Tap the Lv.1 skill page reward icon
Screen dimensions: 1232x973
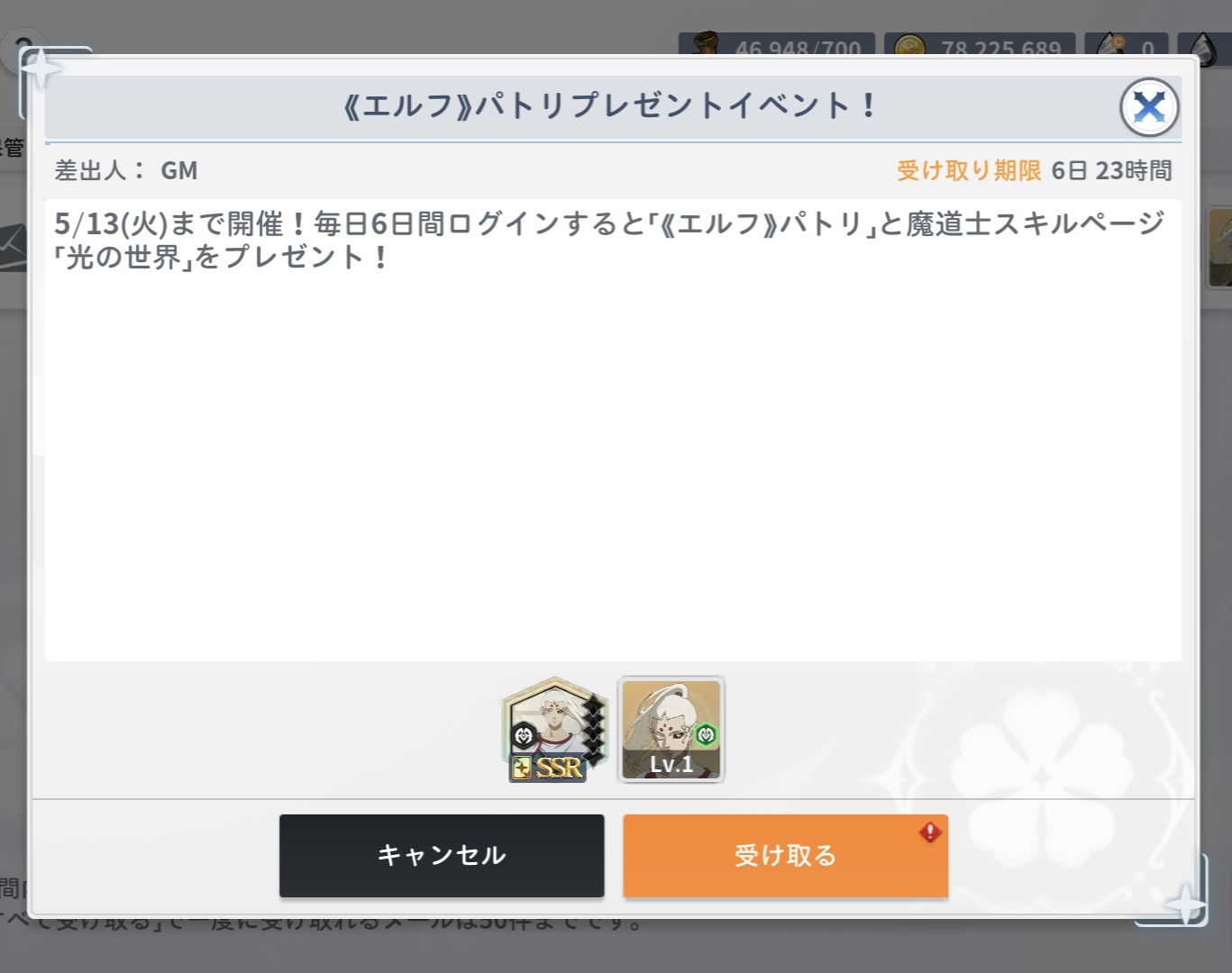(x=671, y=730)
